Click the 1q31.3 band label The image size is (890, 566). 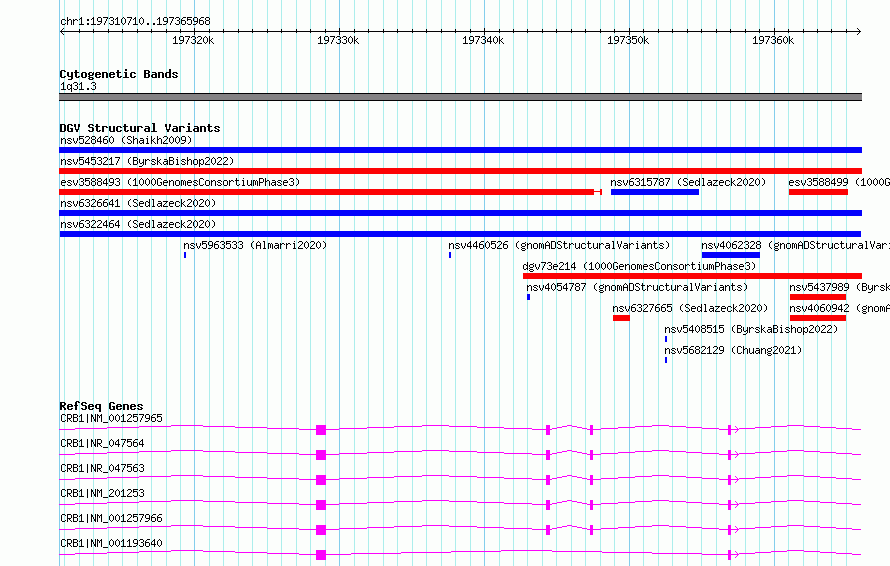[78, 86]
